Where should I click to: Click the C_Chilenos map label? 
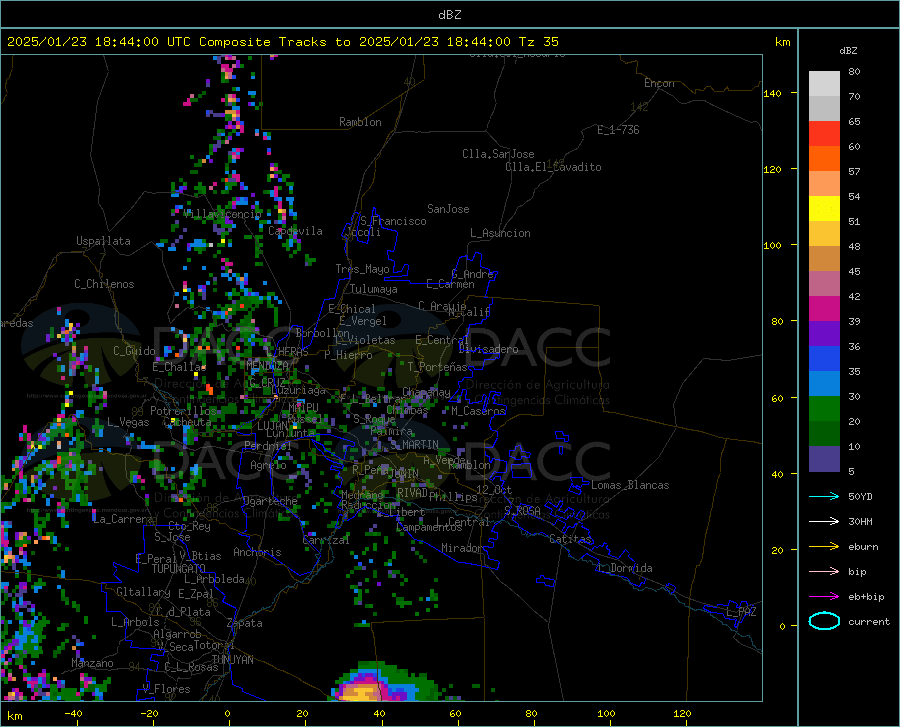104,284
